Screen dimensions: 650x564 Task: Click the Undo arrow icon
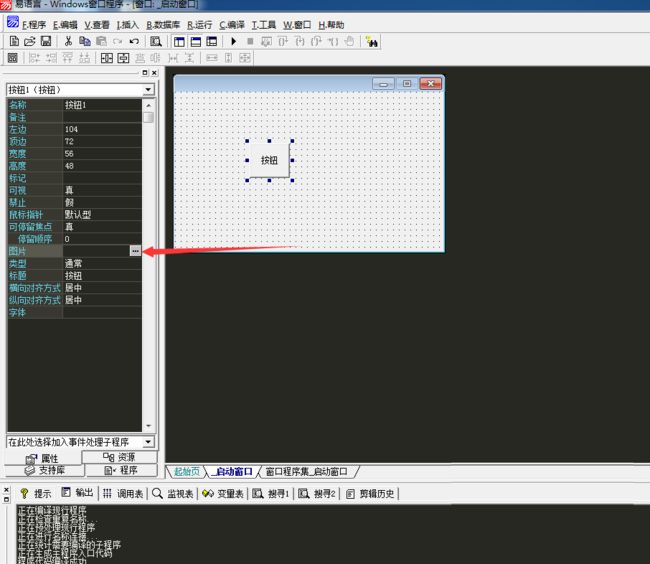pos(134,41)
